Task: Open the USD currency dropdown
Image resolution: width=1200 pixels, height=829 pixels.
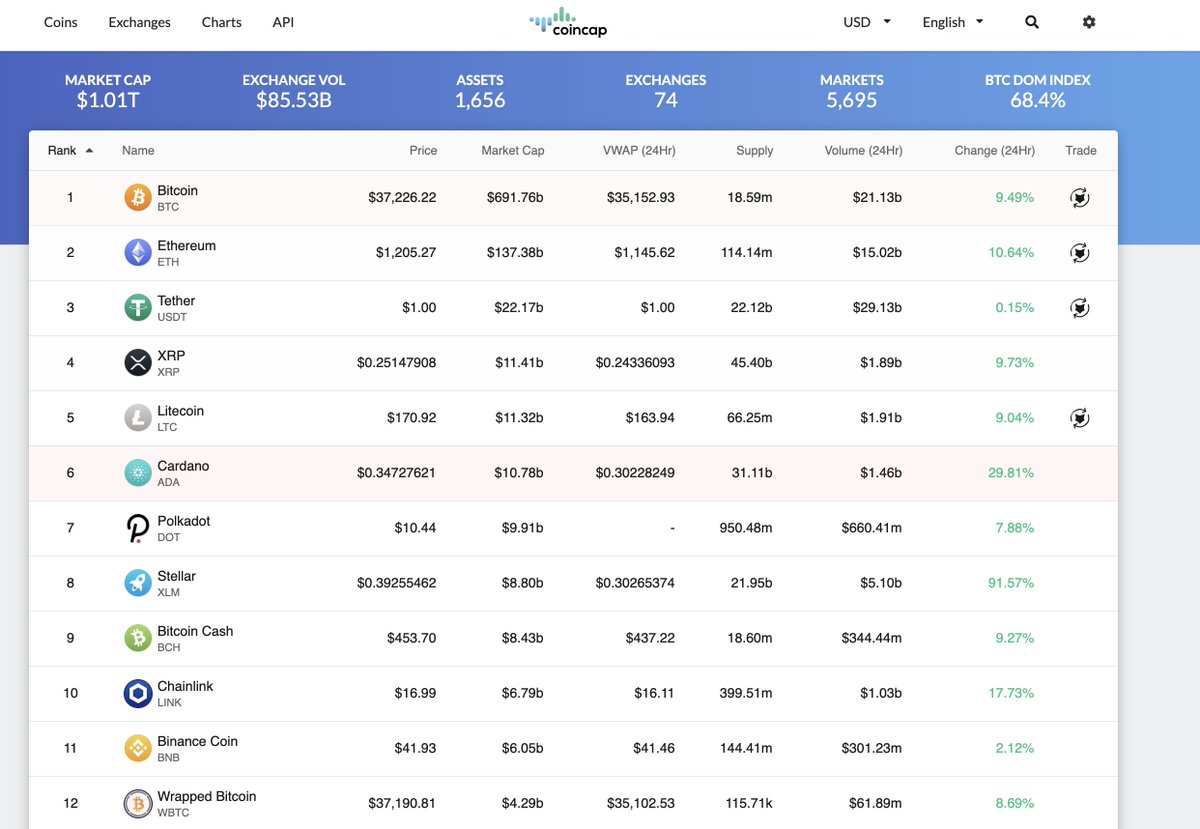Action: (864, 21)
